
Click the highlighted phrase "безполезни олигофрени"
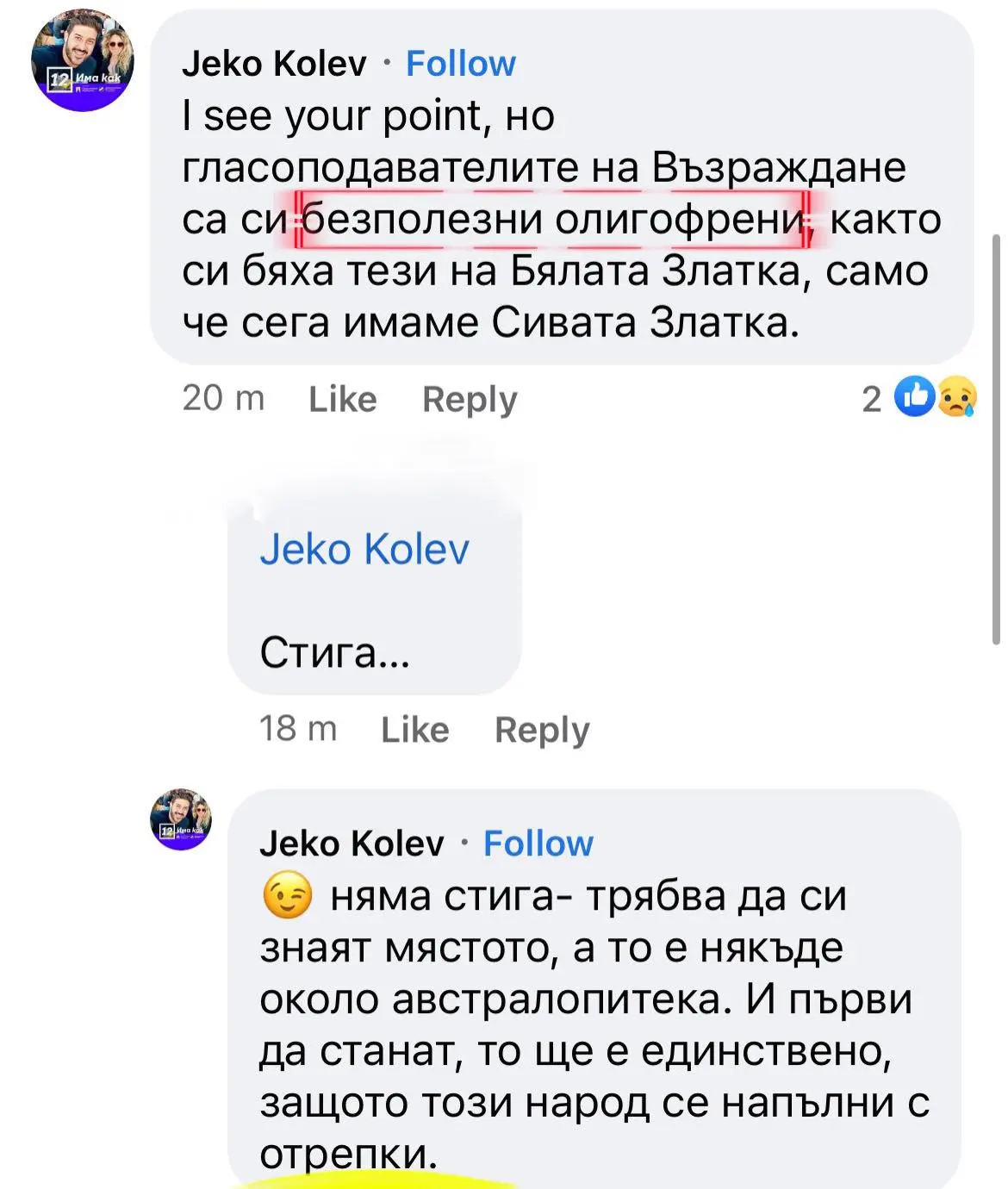[x=553, y=219]
